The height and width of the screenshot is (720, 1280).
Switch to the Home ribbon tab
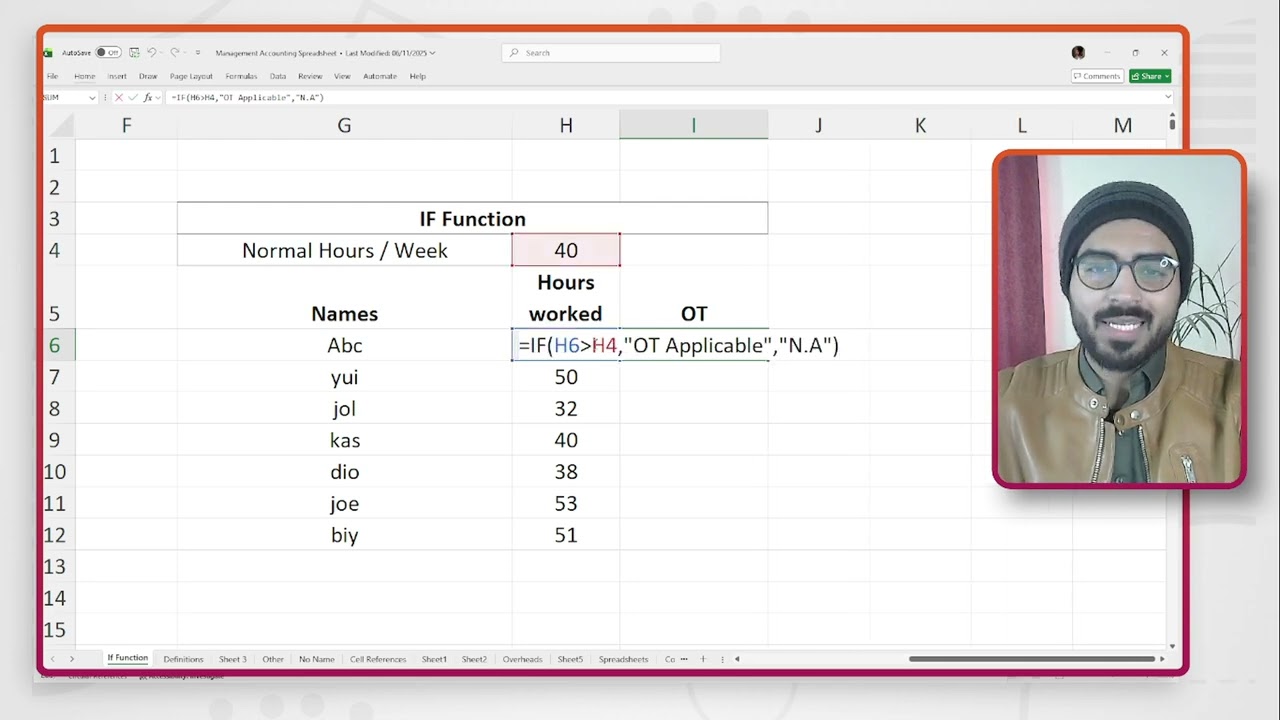[x=85, y=76]
